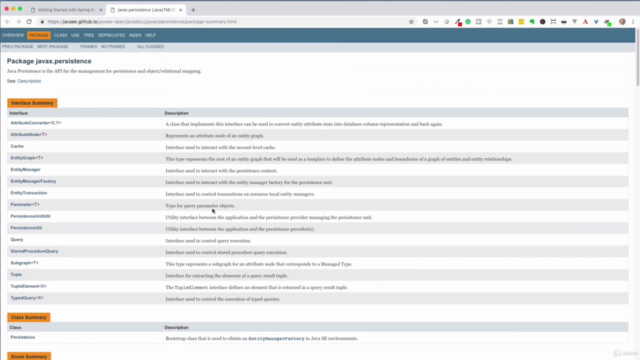640x360 pixels.
Task: Close the javax.persistence tab
Action: pos(180,10)
